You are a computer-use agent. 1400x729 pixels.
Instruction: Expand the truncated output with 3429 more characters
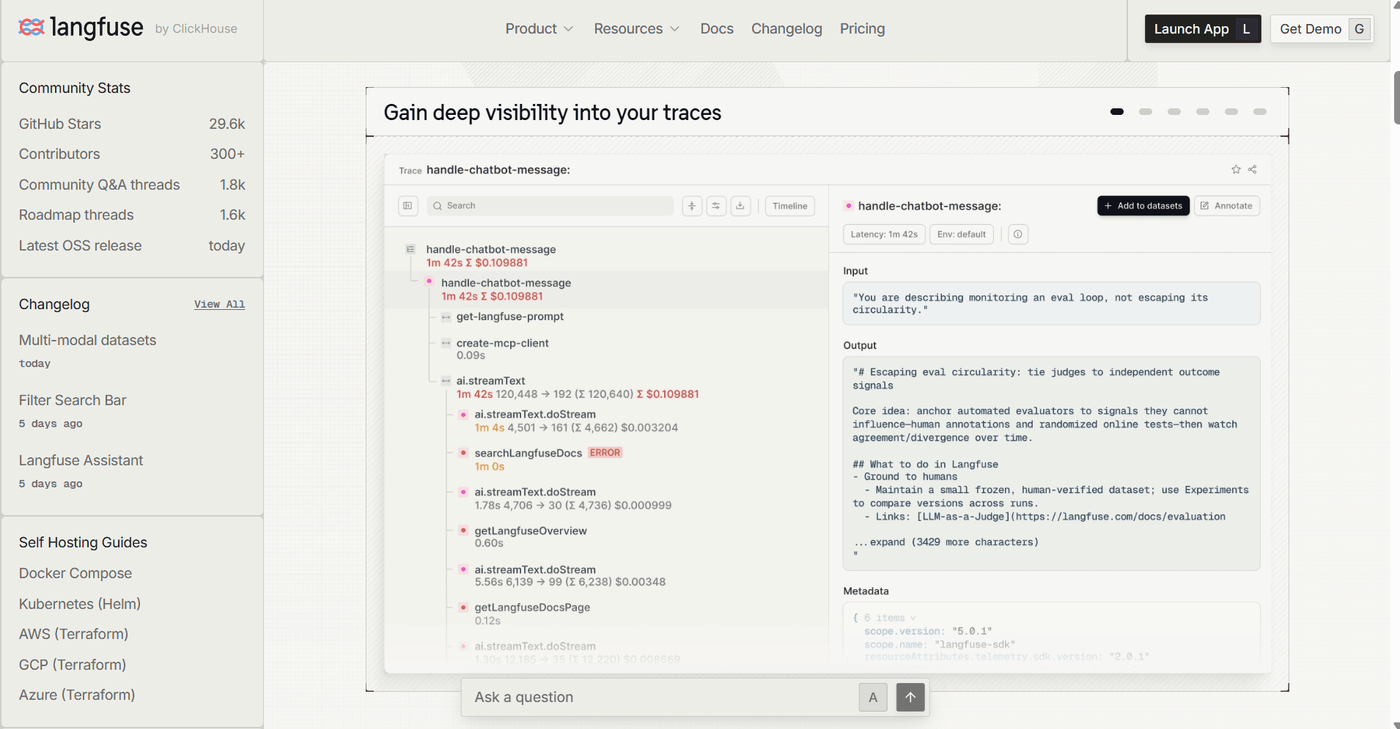click(946, 542)
